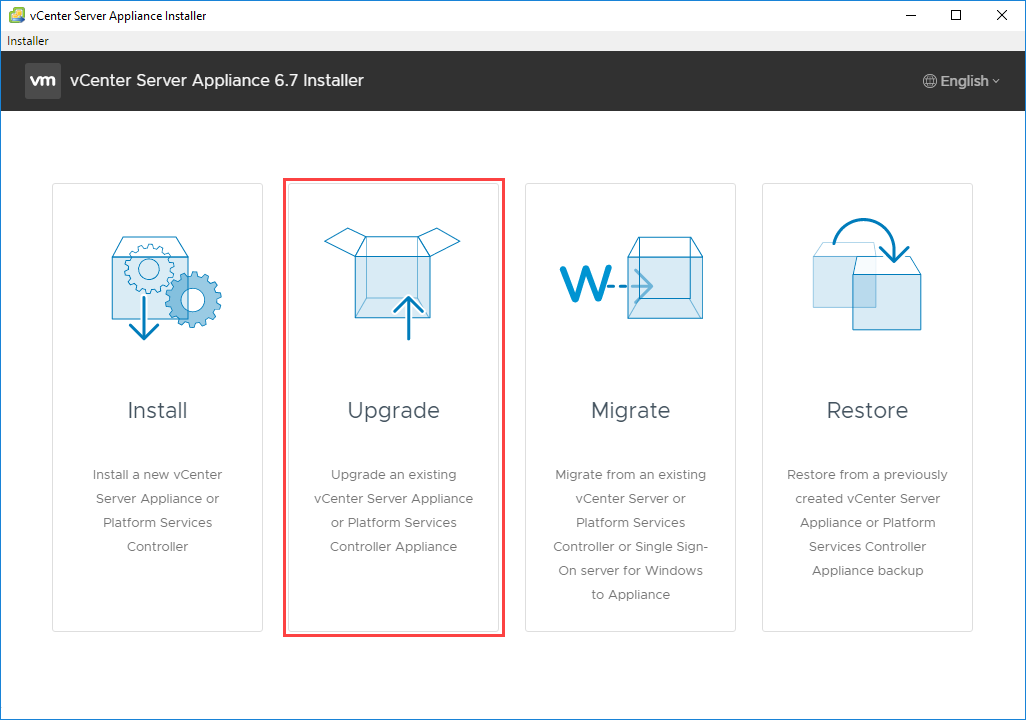This screenshot has height=720, width=1026.
Task: Maximize the installer window
Action: (x=956, y=15)
